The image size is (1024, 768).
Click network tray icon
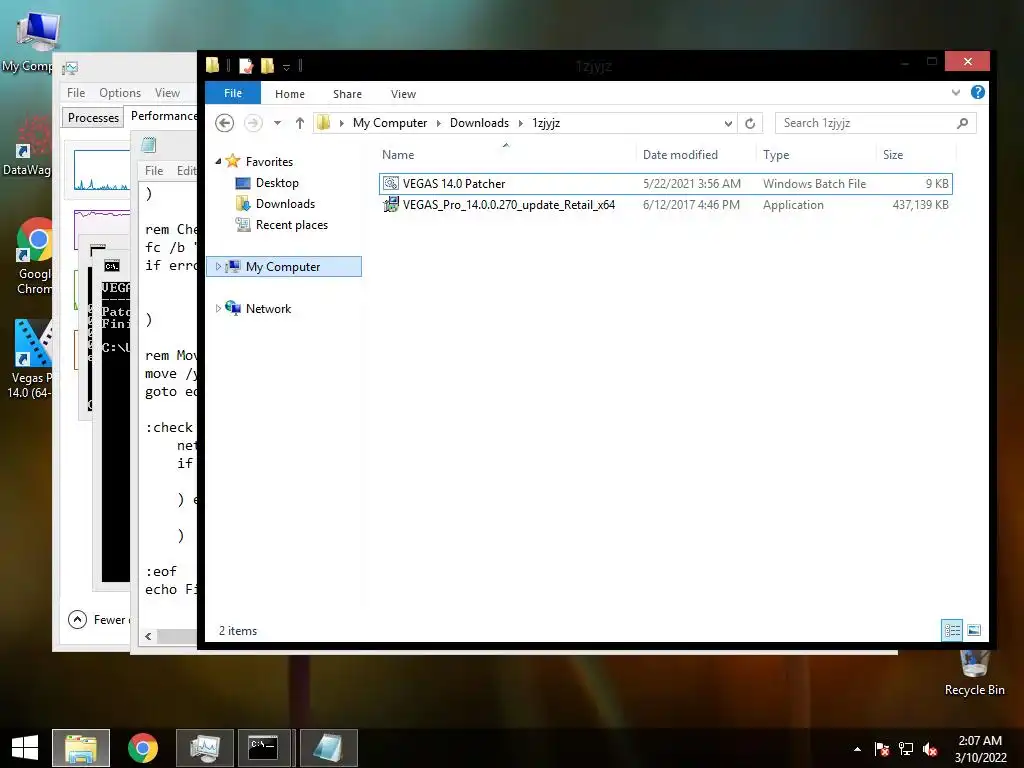pos(906,749)
